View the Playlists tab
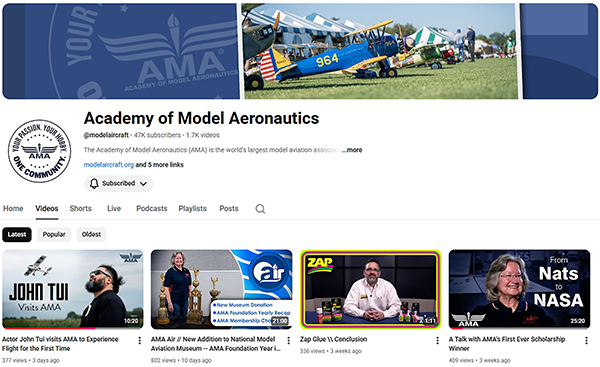600x367 pixels. click(x=192, y=209)
